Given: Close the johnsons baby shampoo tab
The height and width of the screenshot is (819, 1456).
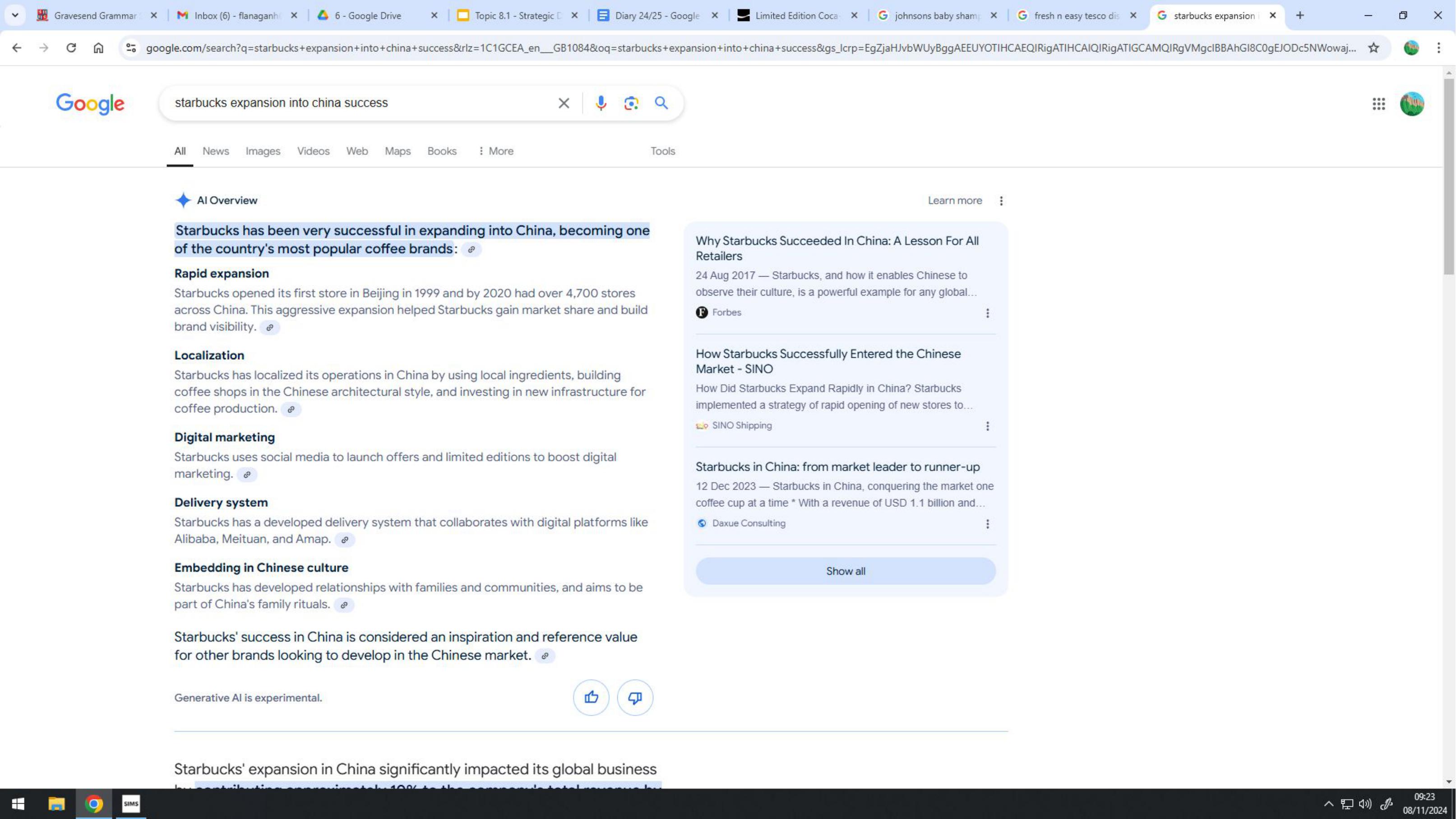Looking at the screenshot, I should pyautogui.click(x=994, y=15).
